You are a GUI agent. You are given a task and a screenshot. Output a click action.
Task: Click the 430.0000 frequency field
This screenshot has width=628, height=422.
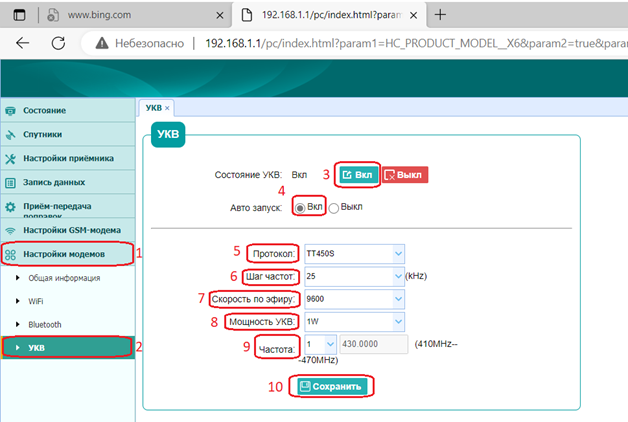374,344
